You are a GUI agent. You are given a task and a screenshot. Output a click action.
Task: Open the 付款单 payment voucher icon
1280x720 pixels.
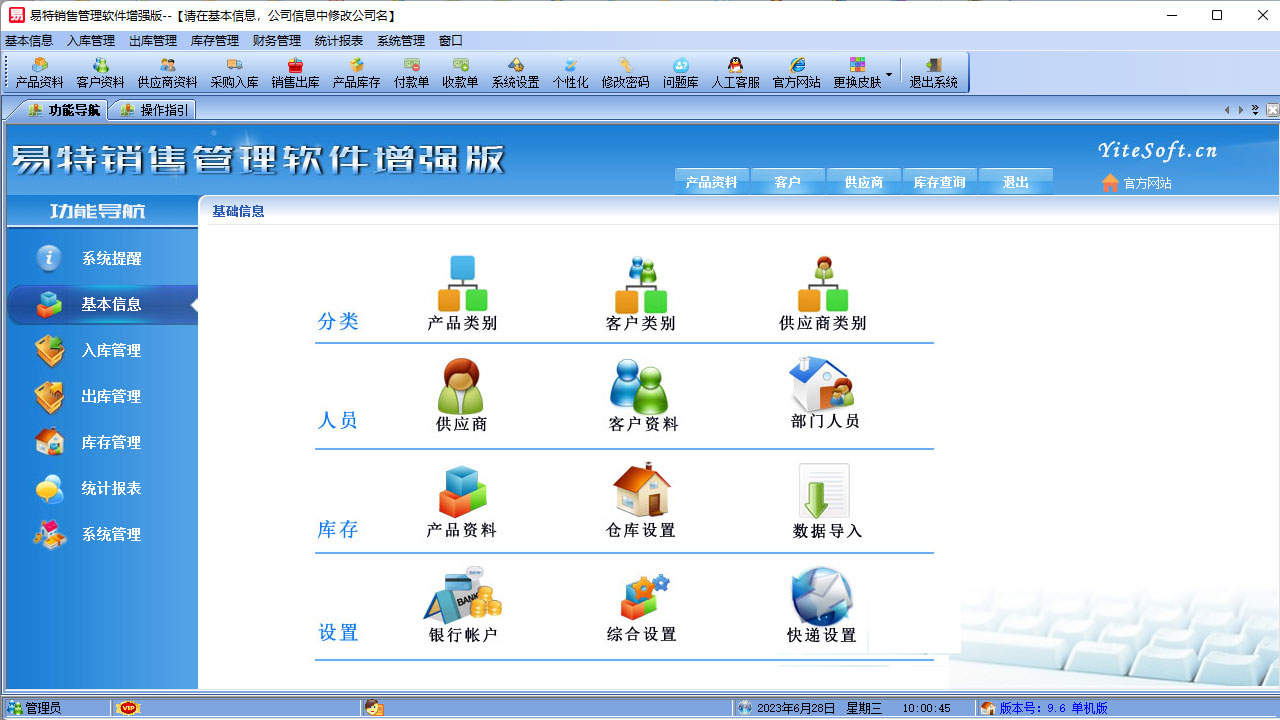coord(411,72)
